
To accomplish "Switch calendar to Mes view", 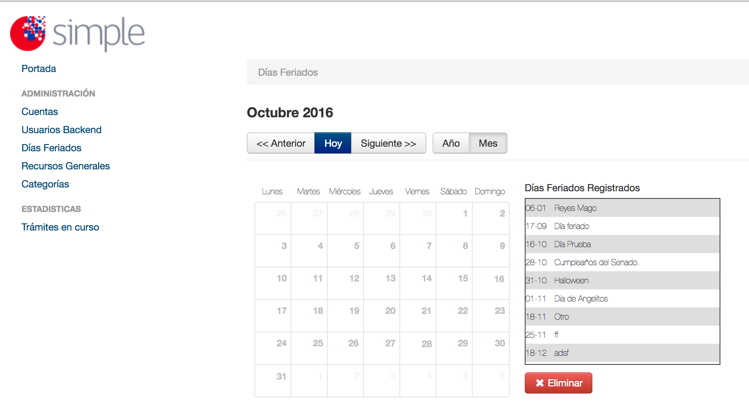I will coord(488,143).
